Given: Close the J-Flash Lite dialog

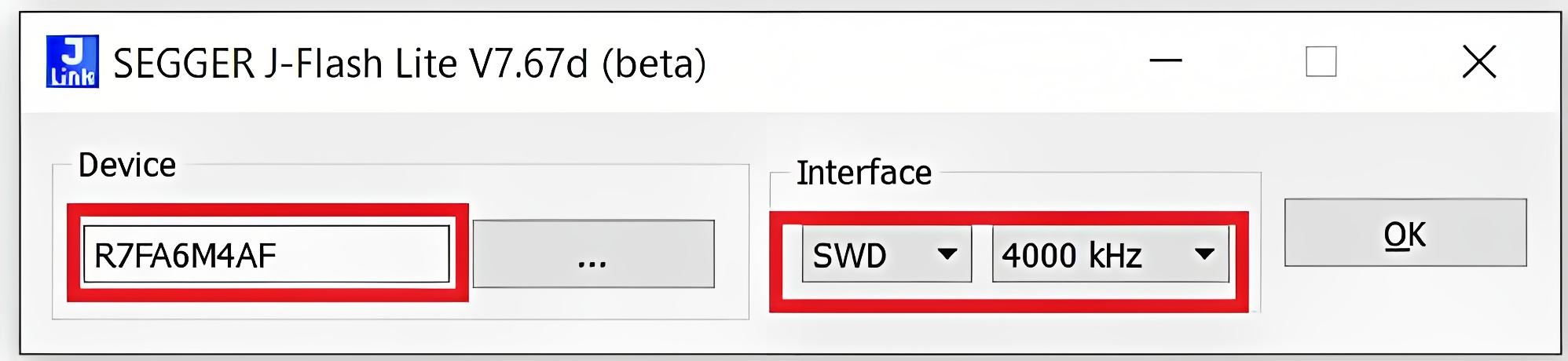Looking at the screenshot, I should click(x=1479, y=61).
